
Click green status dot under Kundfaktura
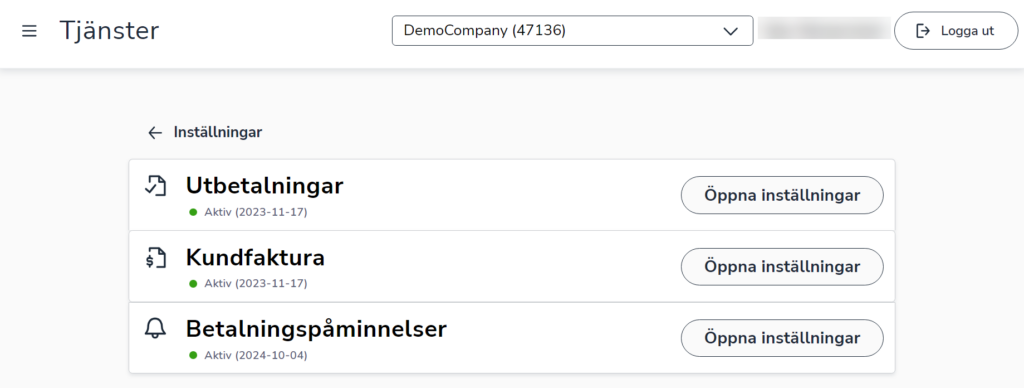click(x=193, y=283)
